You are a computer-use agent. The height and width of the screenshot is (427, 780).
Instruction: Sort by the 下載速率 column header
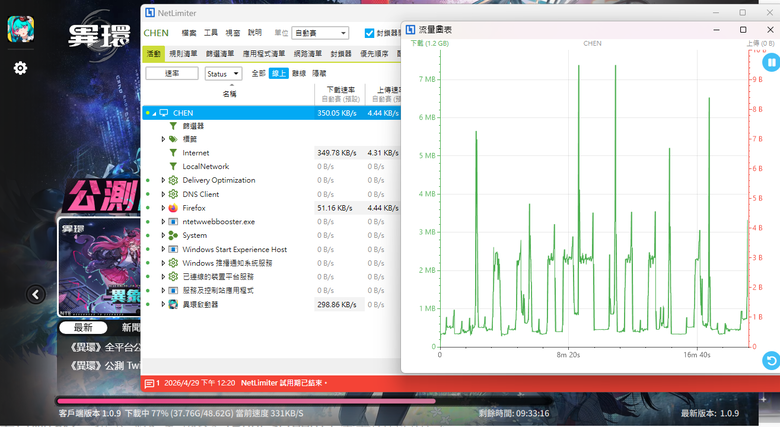pos(341,94)
